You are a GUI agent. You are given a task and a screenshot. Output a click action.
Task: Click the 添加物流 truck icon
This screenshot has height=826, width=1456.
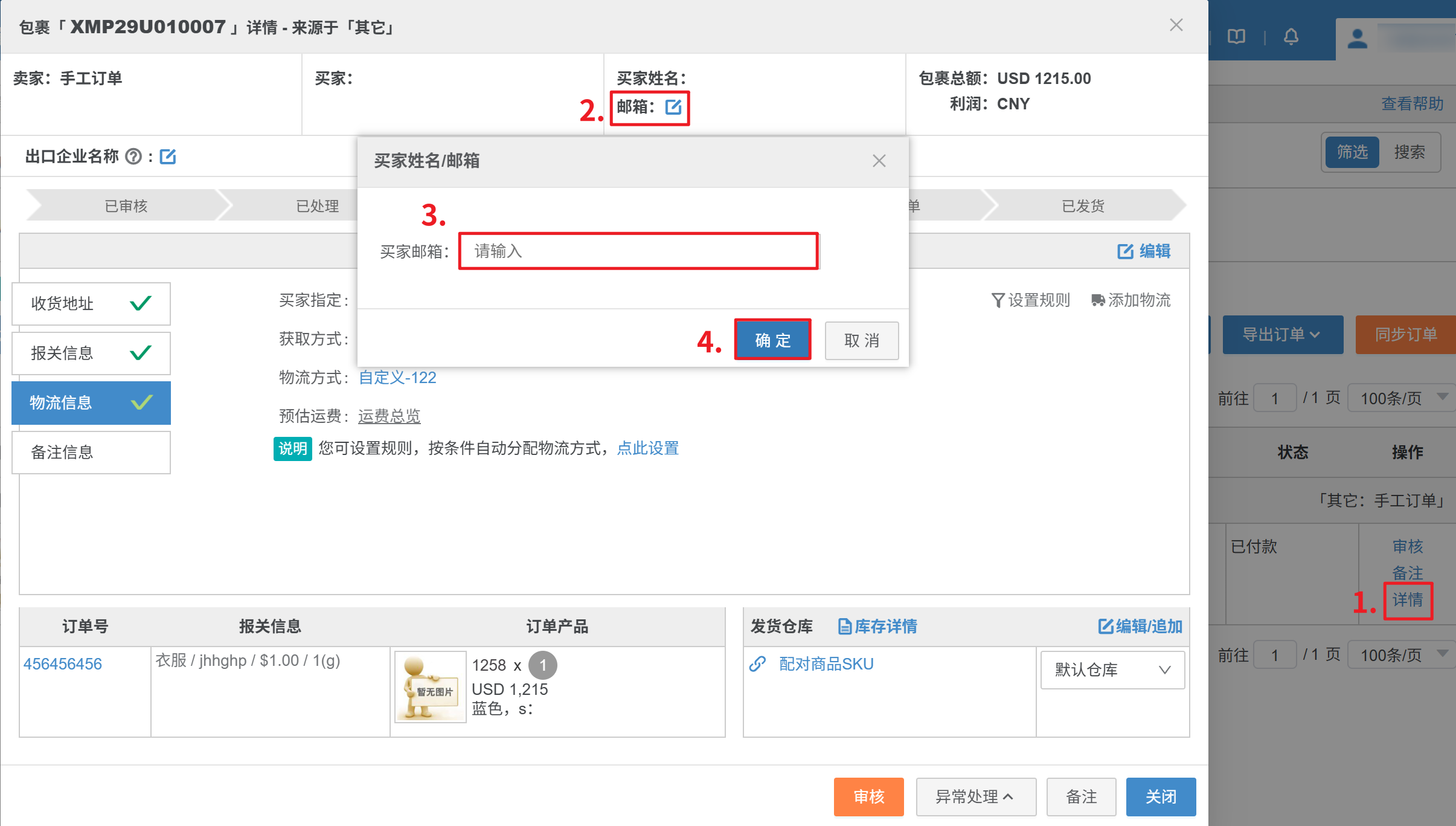point(1097,300)
